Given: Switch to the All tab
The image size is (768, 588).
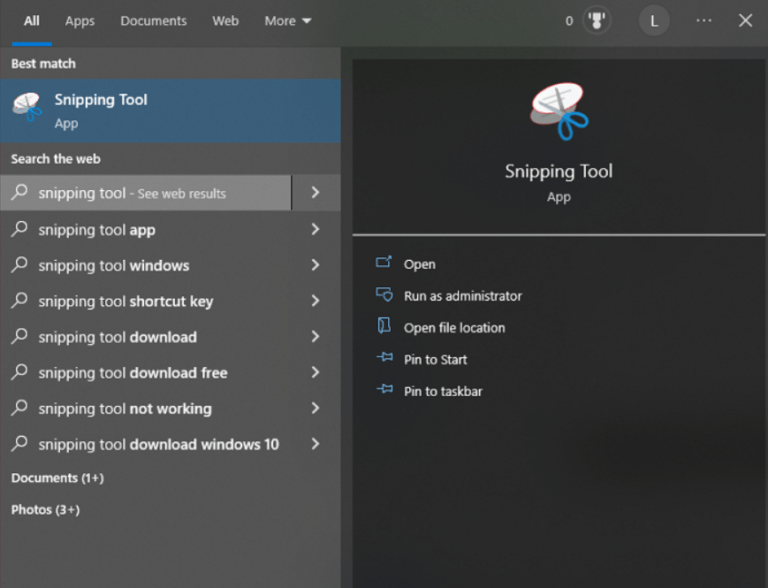Looking at the screenshot, I should [32, 21].
